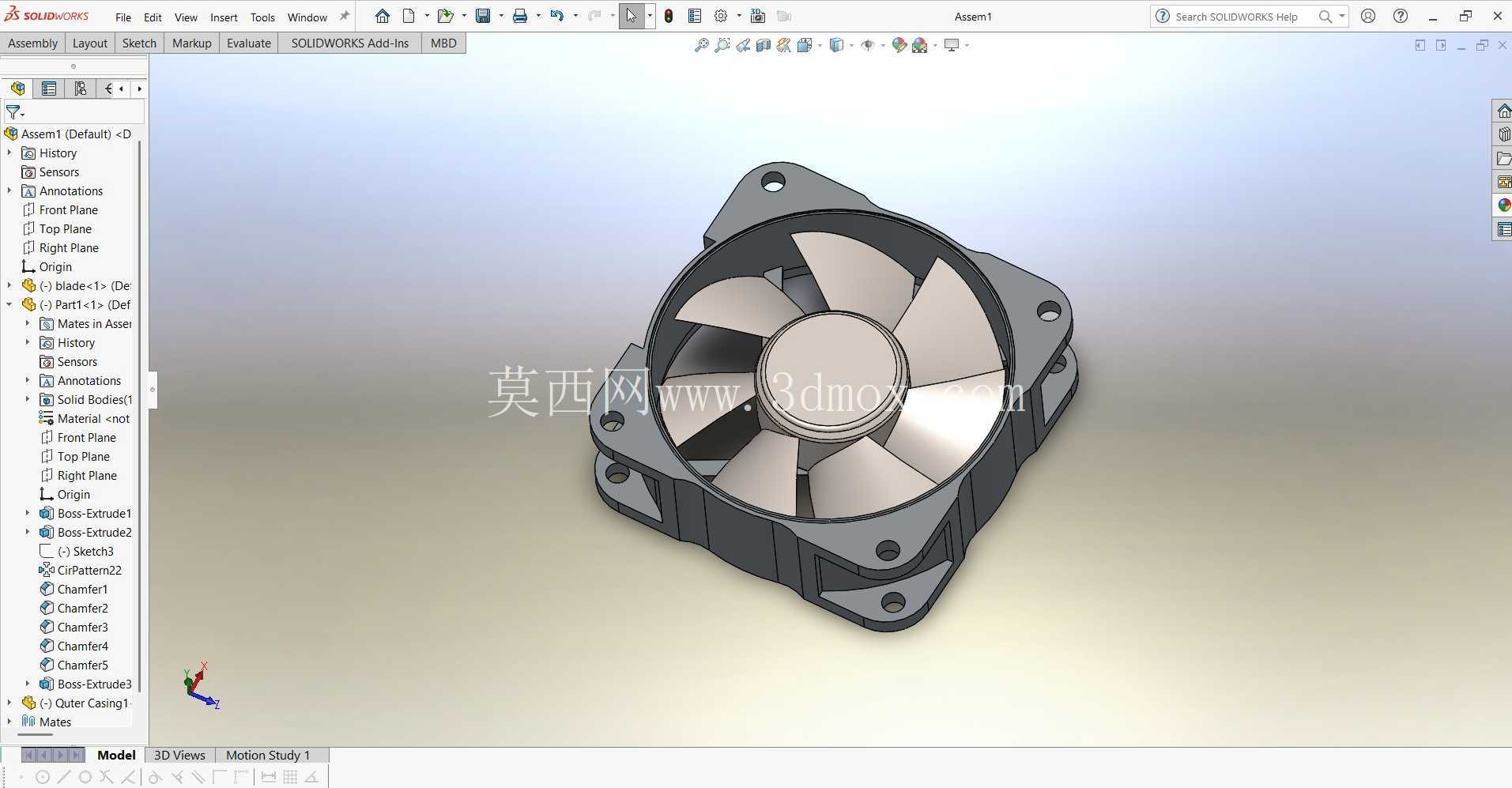The width and height of the screenshot is (1512, 788).
Task: Switch to the SOLIDWORKS Add-Ins tab
Action: click(x=349, y=43)
